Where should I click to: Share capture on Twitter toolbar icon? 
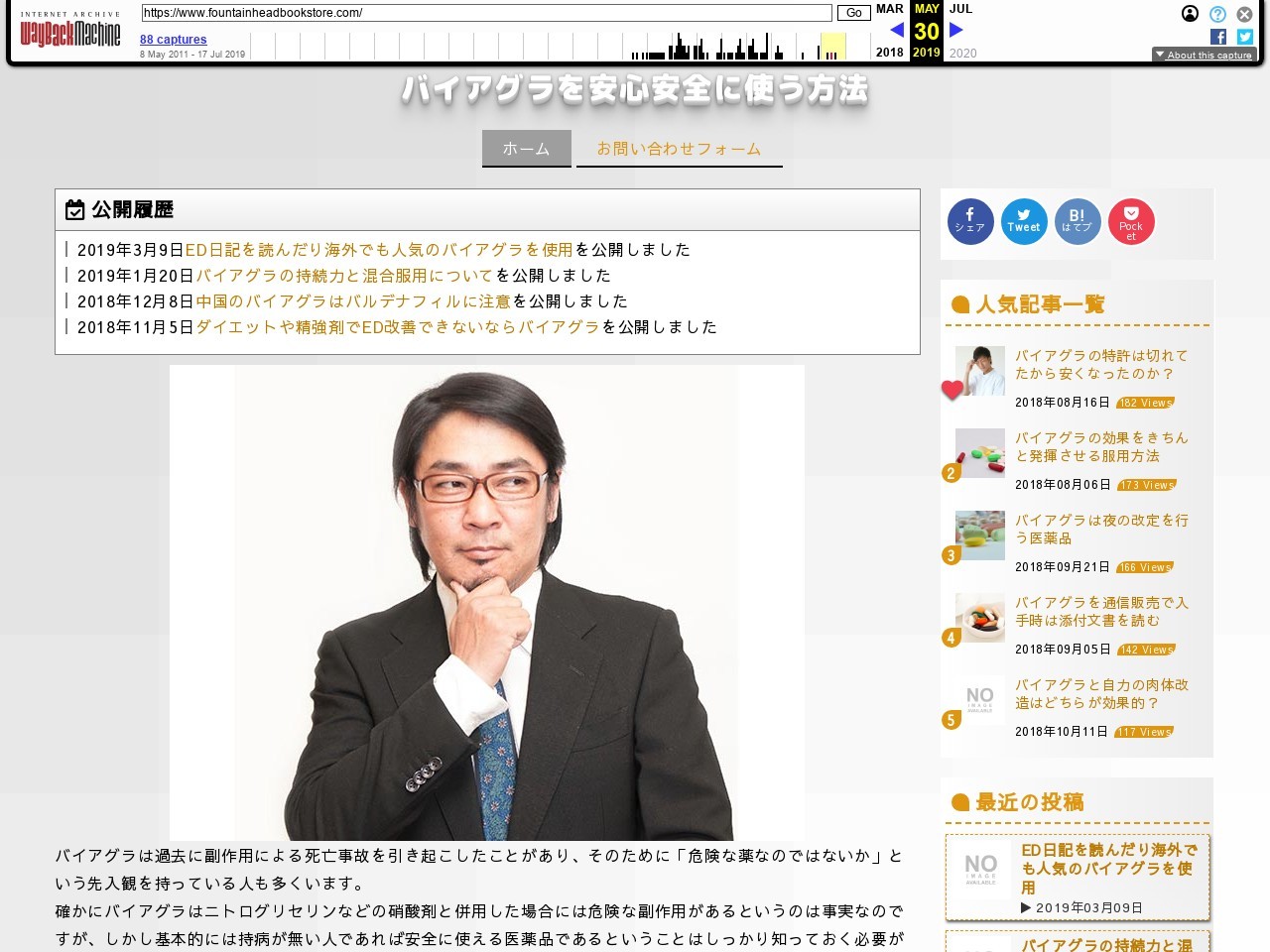(x=1244, y=37)
